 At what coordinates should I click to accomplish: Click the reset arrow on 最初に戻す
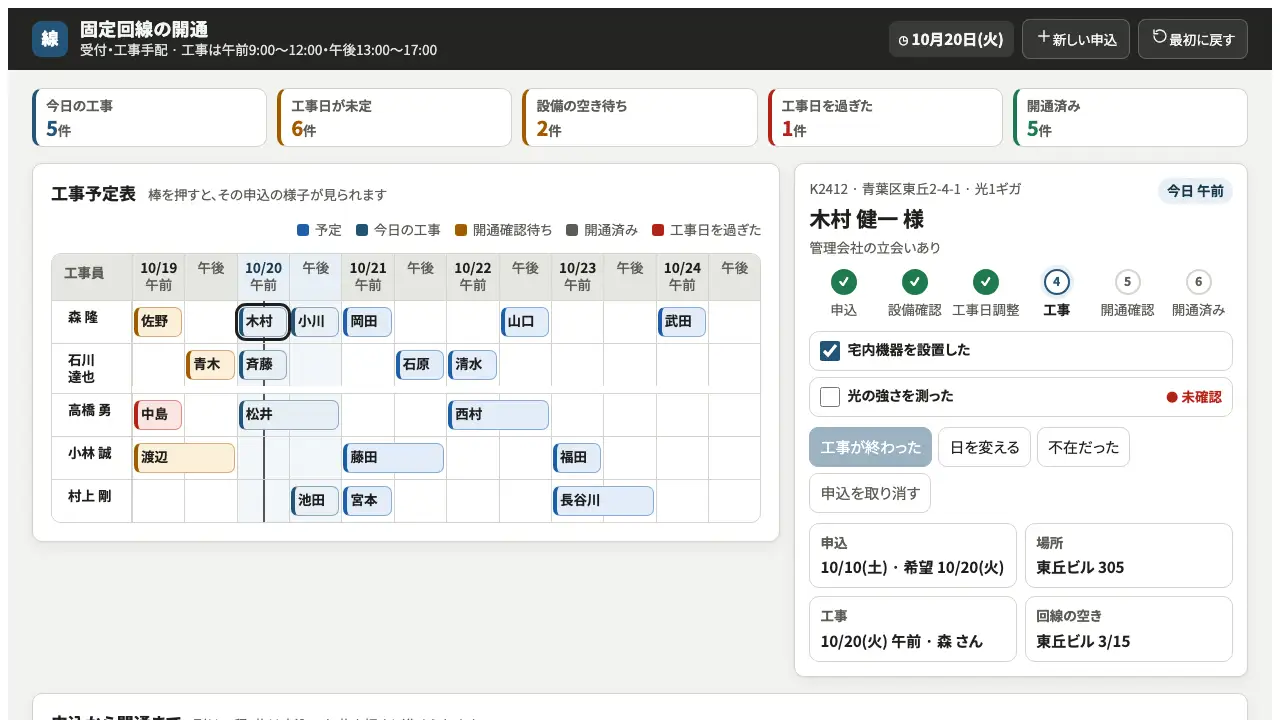point(1160,38)
